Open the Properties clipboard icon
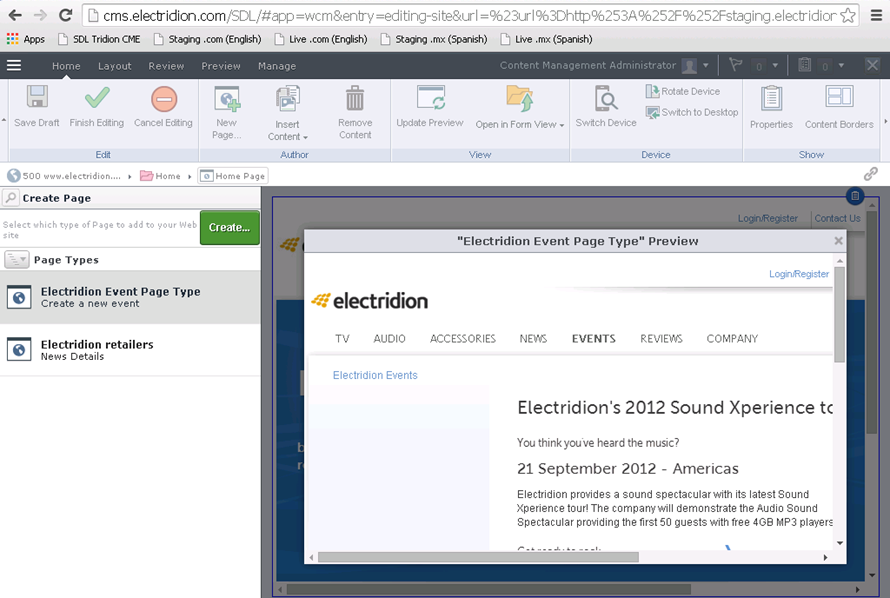Image resolution: width=890 pixels, height=598 pixels. pos(771,98)
